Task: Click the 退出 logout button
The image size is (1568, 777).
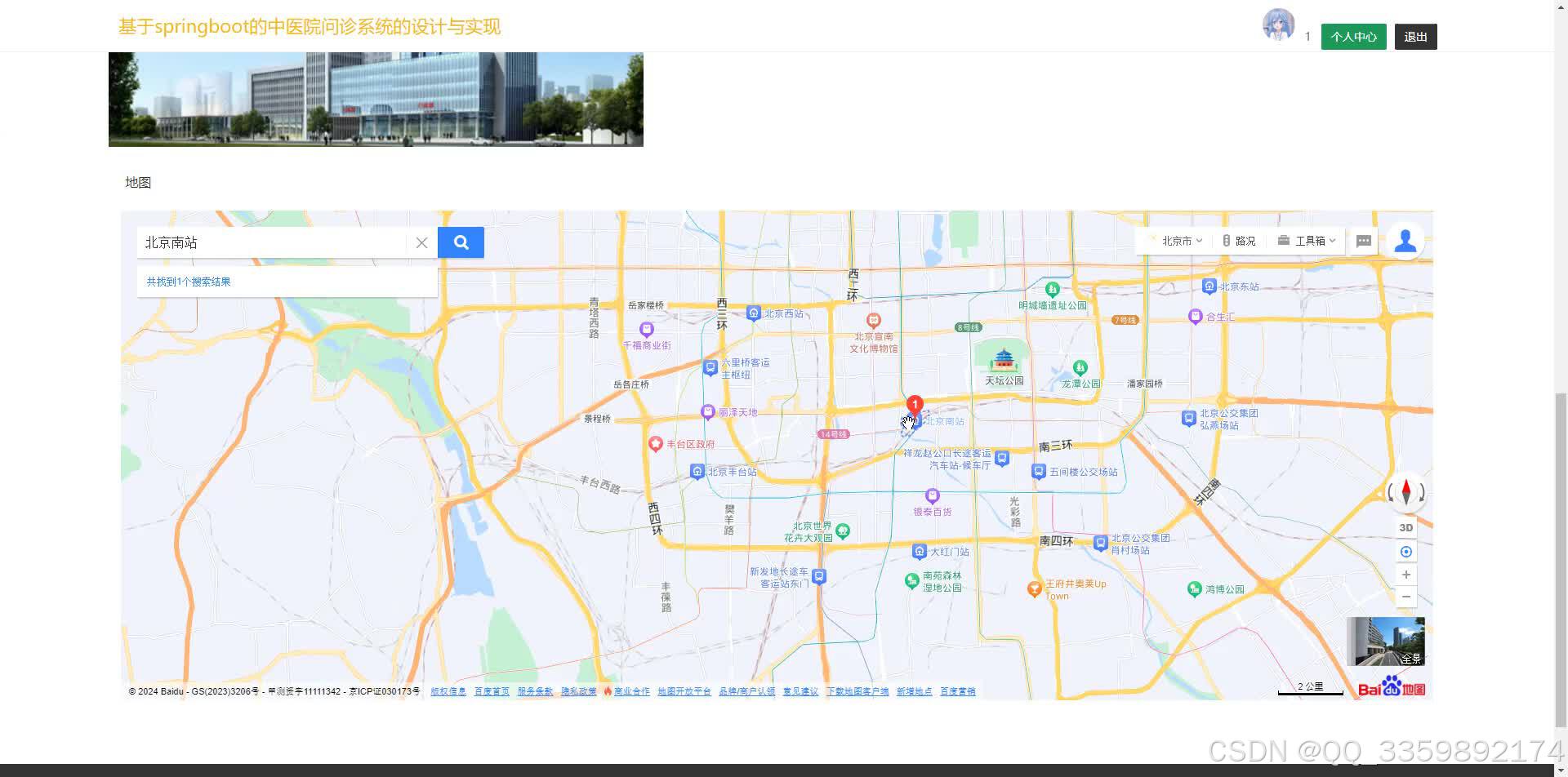Action: pos(1415,37)
